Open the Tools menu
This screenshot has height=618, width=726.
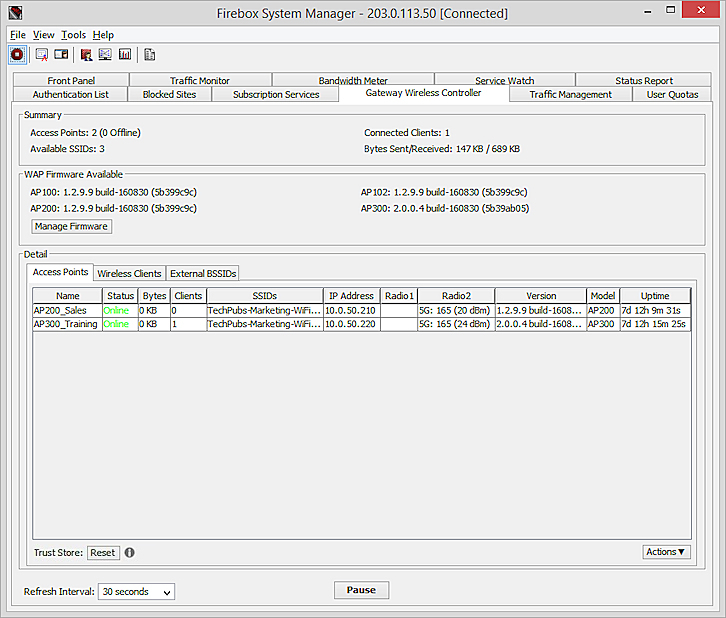click(x=73, y=34)
